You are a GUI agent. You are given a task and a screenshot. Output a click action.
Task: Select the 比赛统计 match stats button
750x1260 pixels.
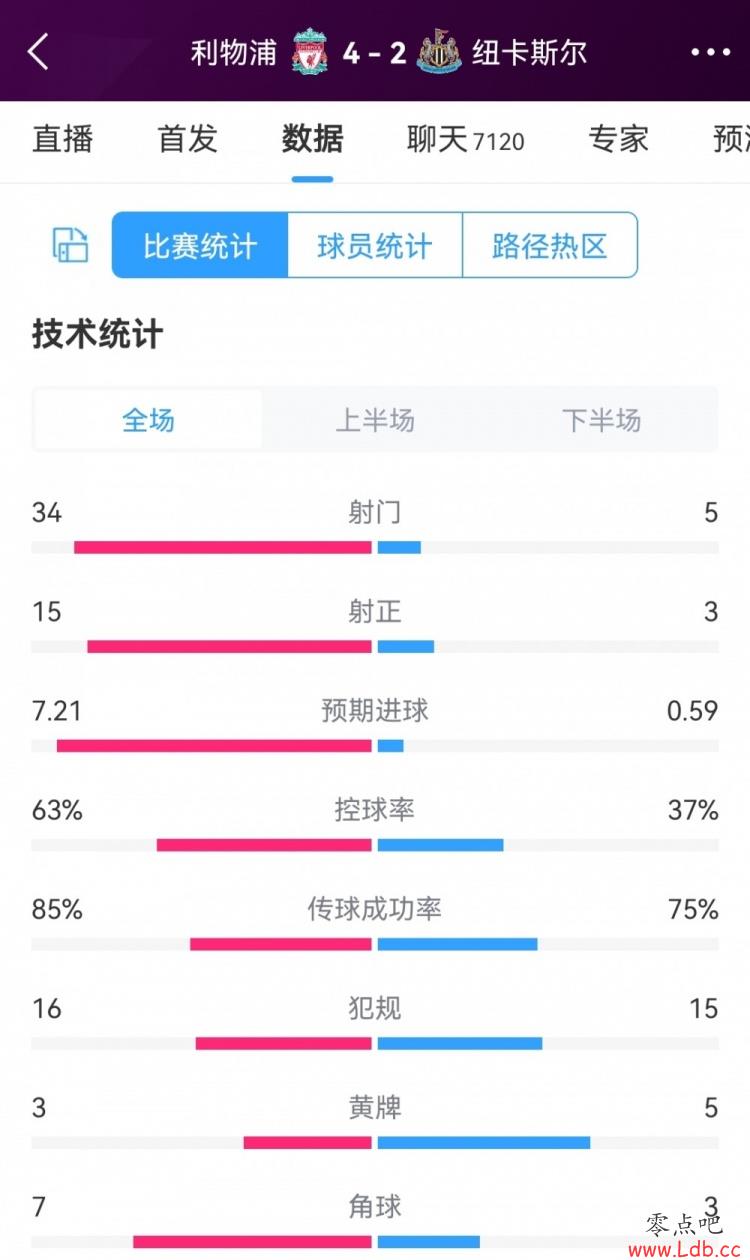click(200, 245)
